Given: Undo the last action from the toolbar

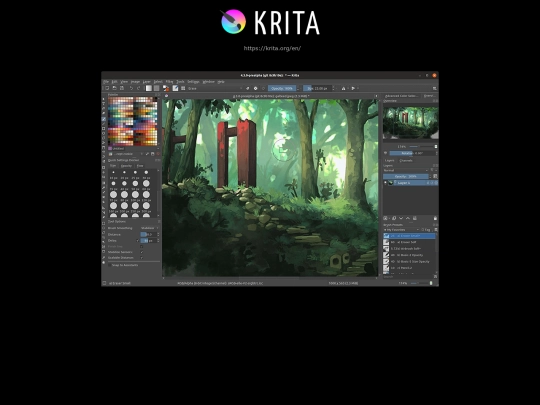Looking at the screenshot, I should click(x=131, y=89).
